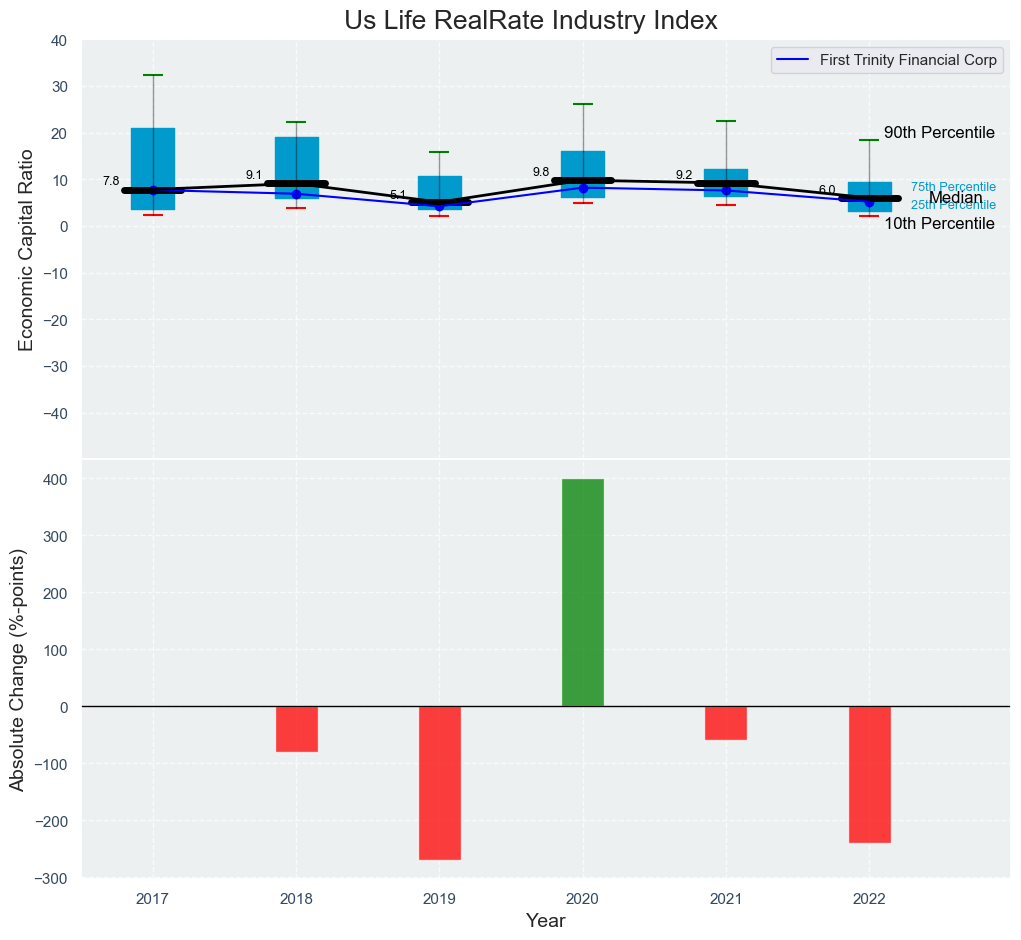The width and height of the screenshot is (1021, 940).
Task: Select the 75th Percentile label
Action: 952,187
